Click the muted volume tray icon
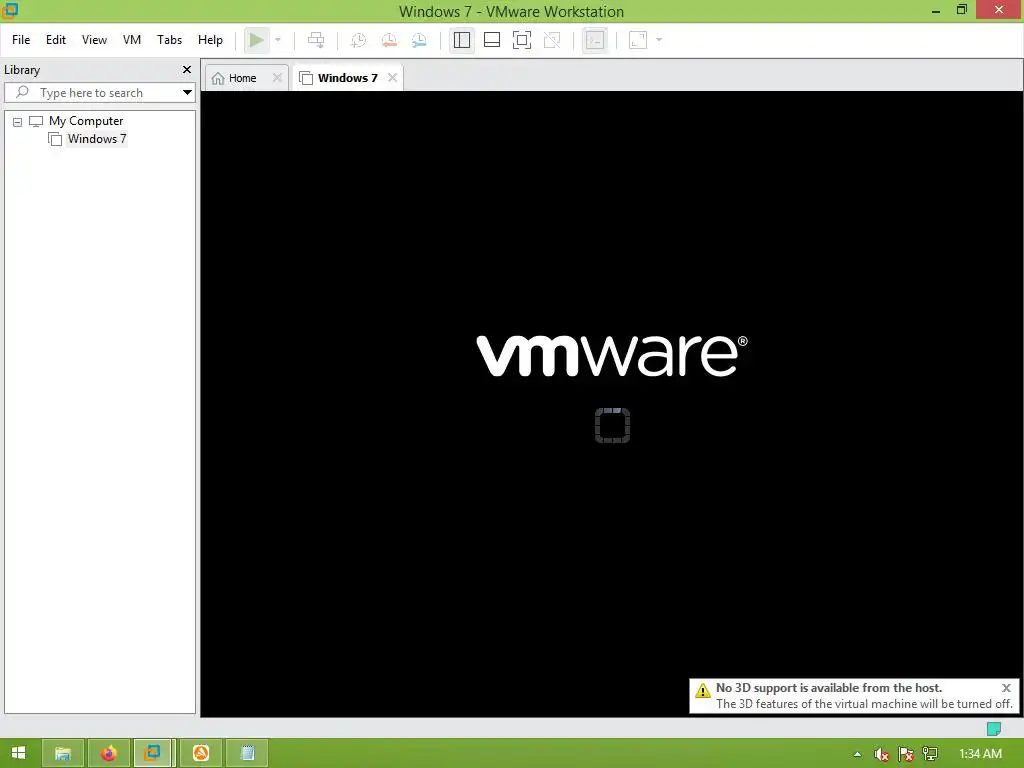 [881, 754]
